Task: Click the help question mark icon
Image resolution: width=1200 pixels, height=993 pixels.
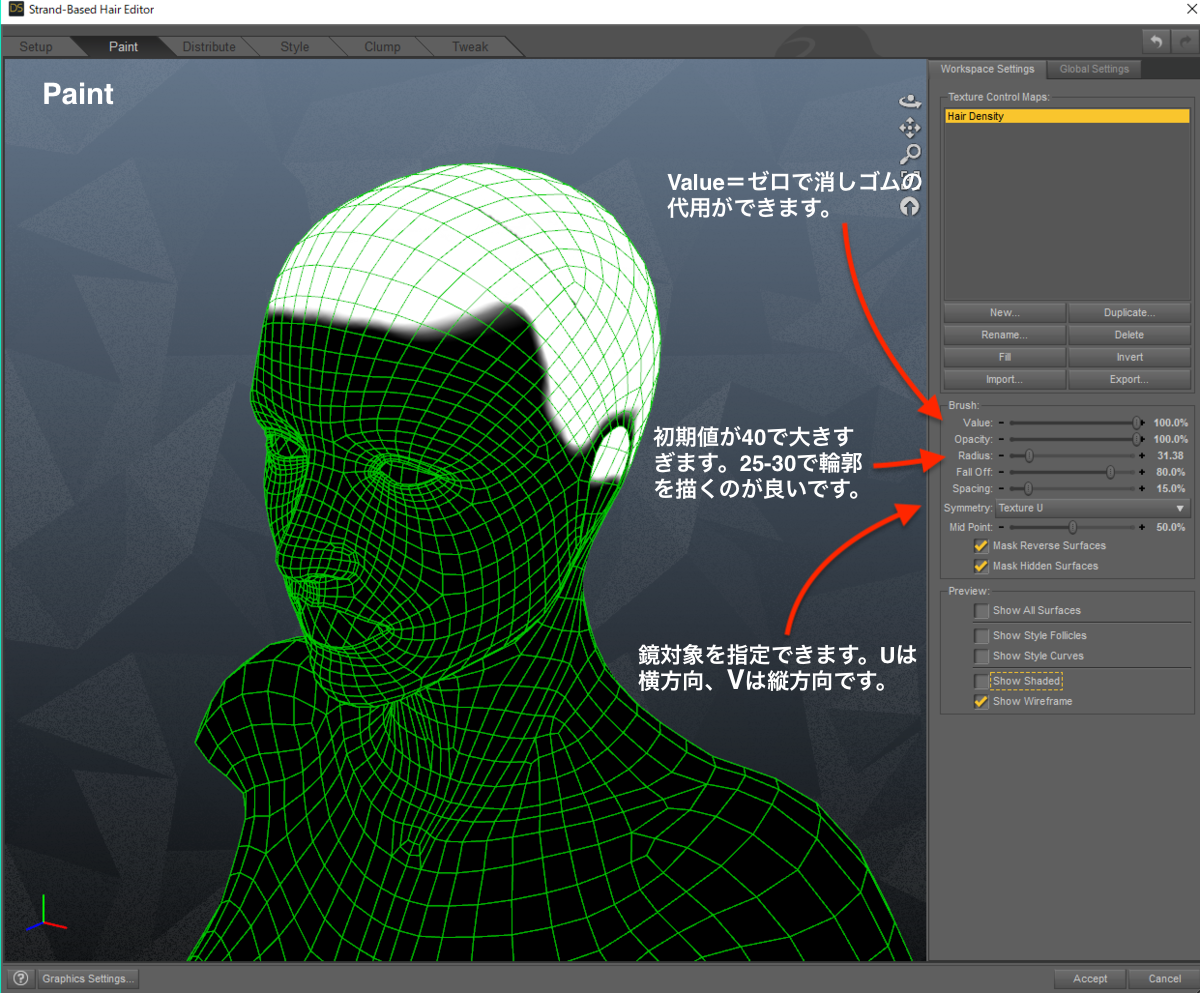Action: tap(19, 978)
